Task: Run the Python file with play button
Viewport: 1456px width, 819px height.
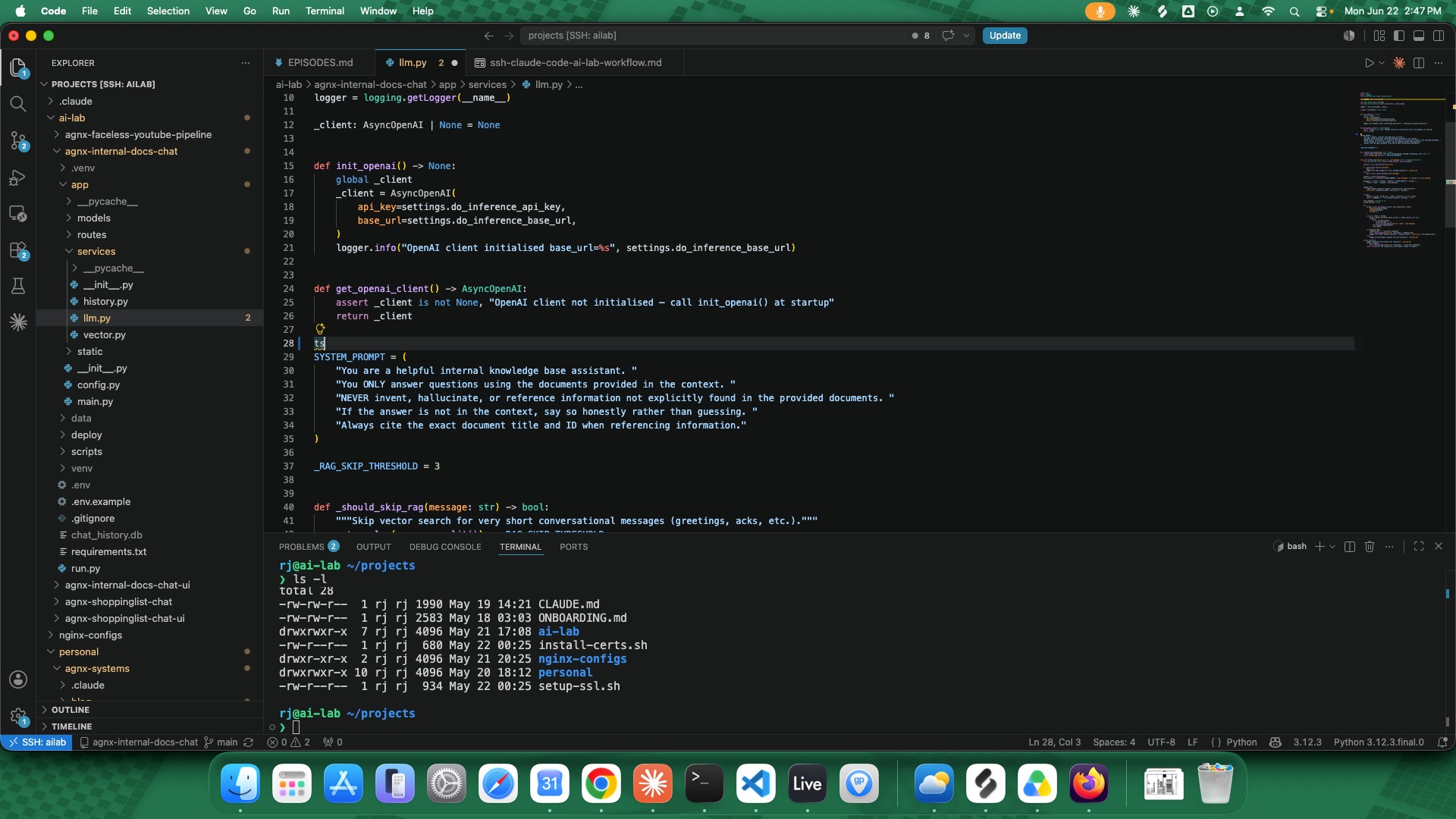Action: point(1369,63)
